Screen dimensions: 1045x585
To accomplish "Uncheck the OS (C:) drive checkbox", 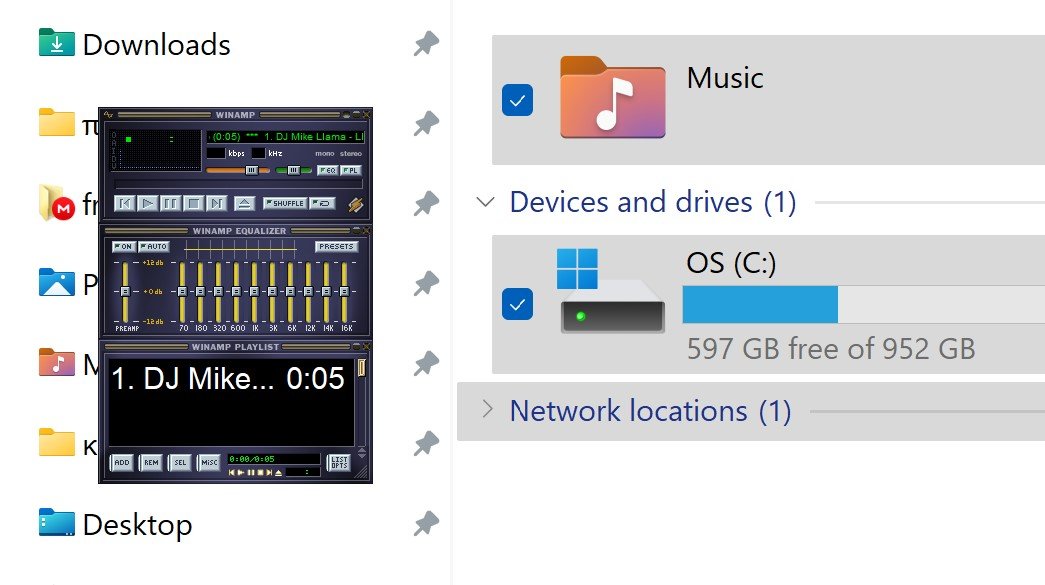I will [x=517, y=304].
